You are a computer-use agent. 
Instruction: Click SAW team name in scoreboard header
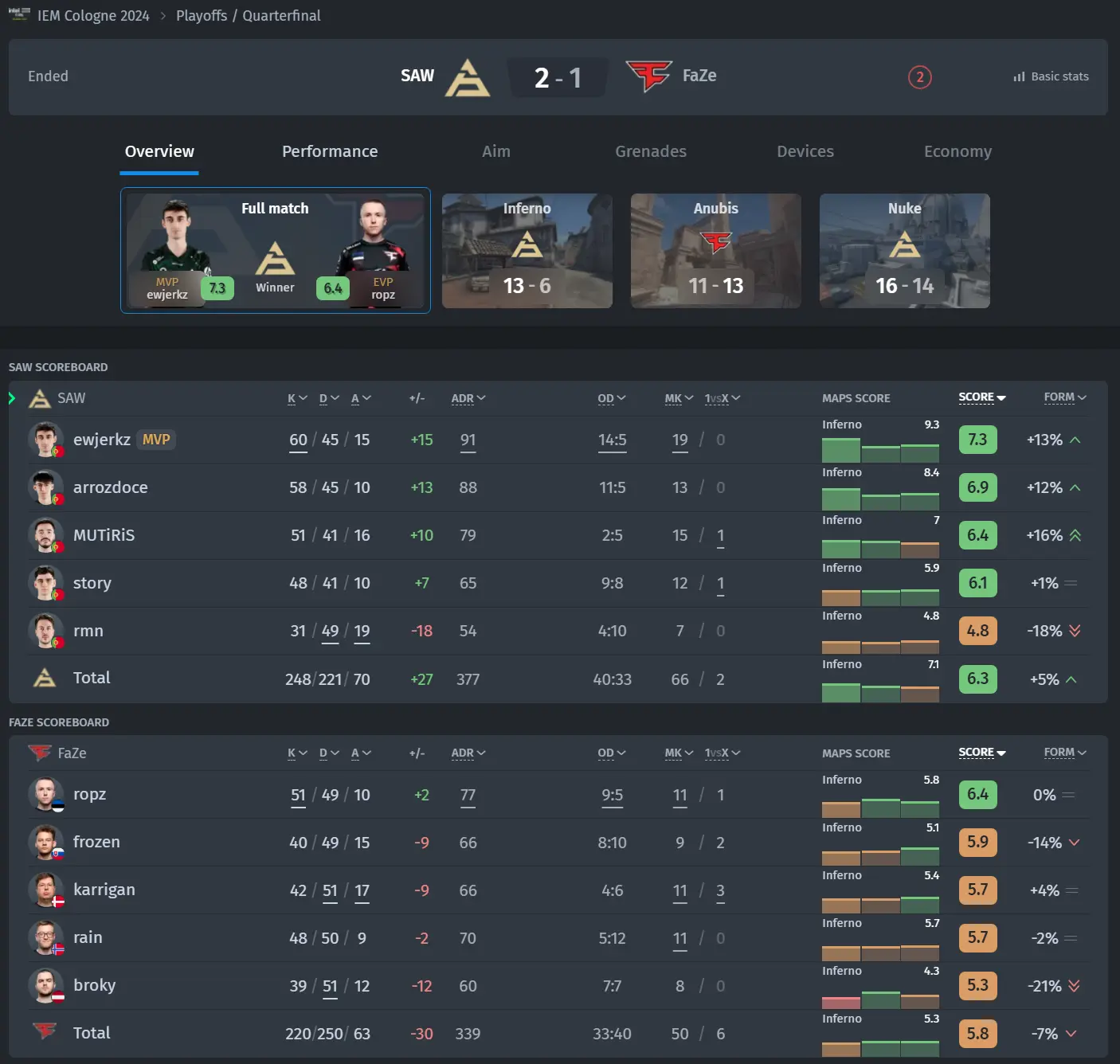[x=71, y=398]
